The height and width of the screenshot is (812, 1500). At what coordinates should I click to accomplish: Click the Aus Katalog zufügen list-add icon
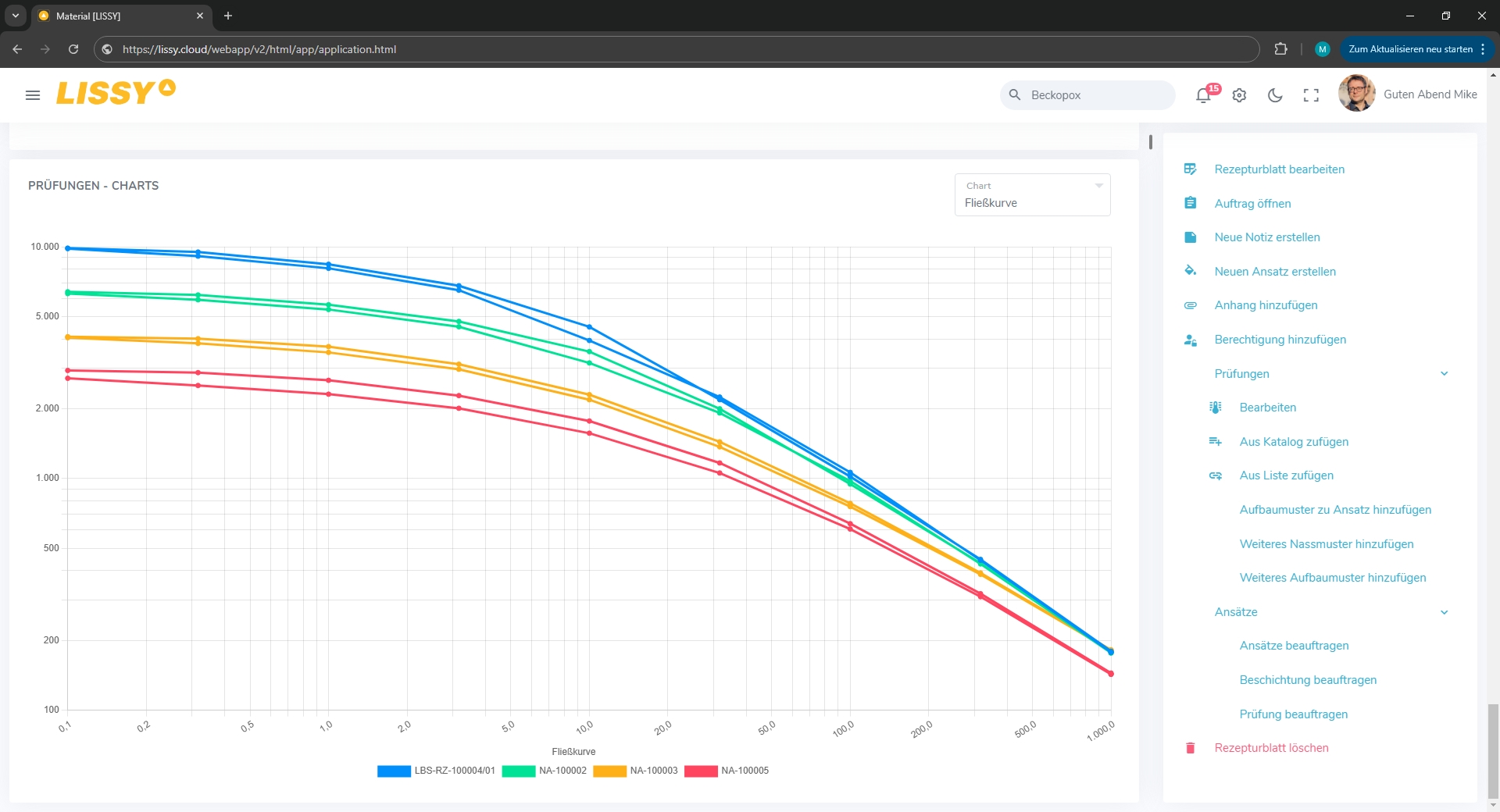click(x=1215, y=442)
